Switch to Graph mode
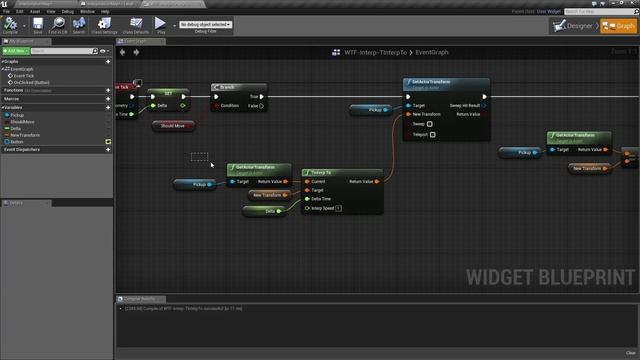Viewport: 640px width, 360px height. (x=618, y=26)
